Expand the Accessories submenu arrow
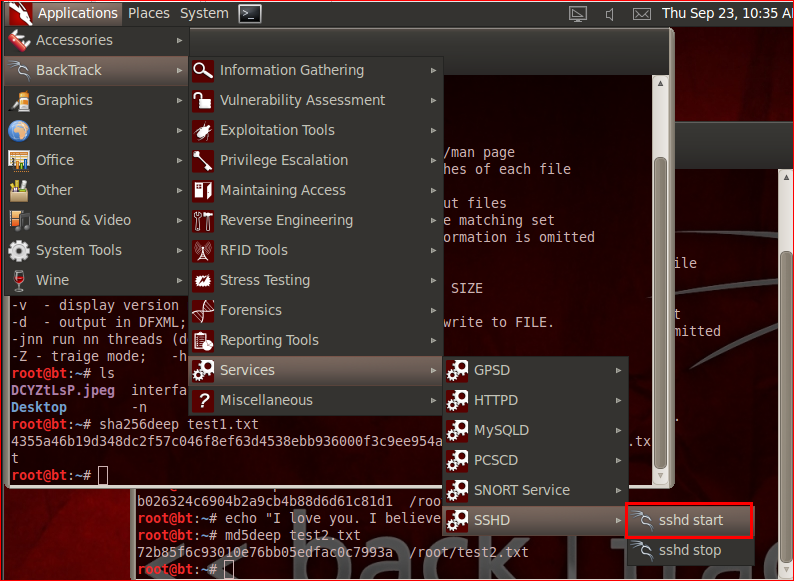This screenshot has height=581, width=794. [x=179, y=40]
